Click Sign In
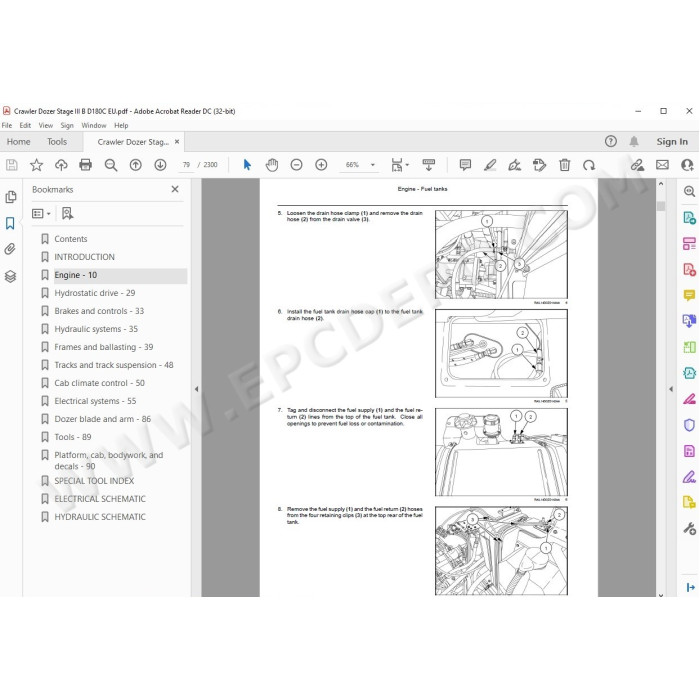 (672, 142)
